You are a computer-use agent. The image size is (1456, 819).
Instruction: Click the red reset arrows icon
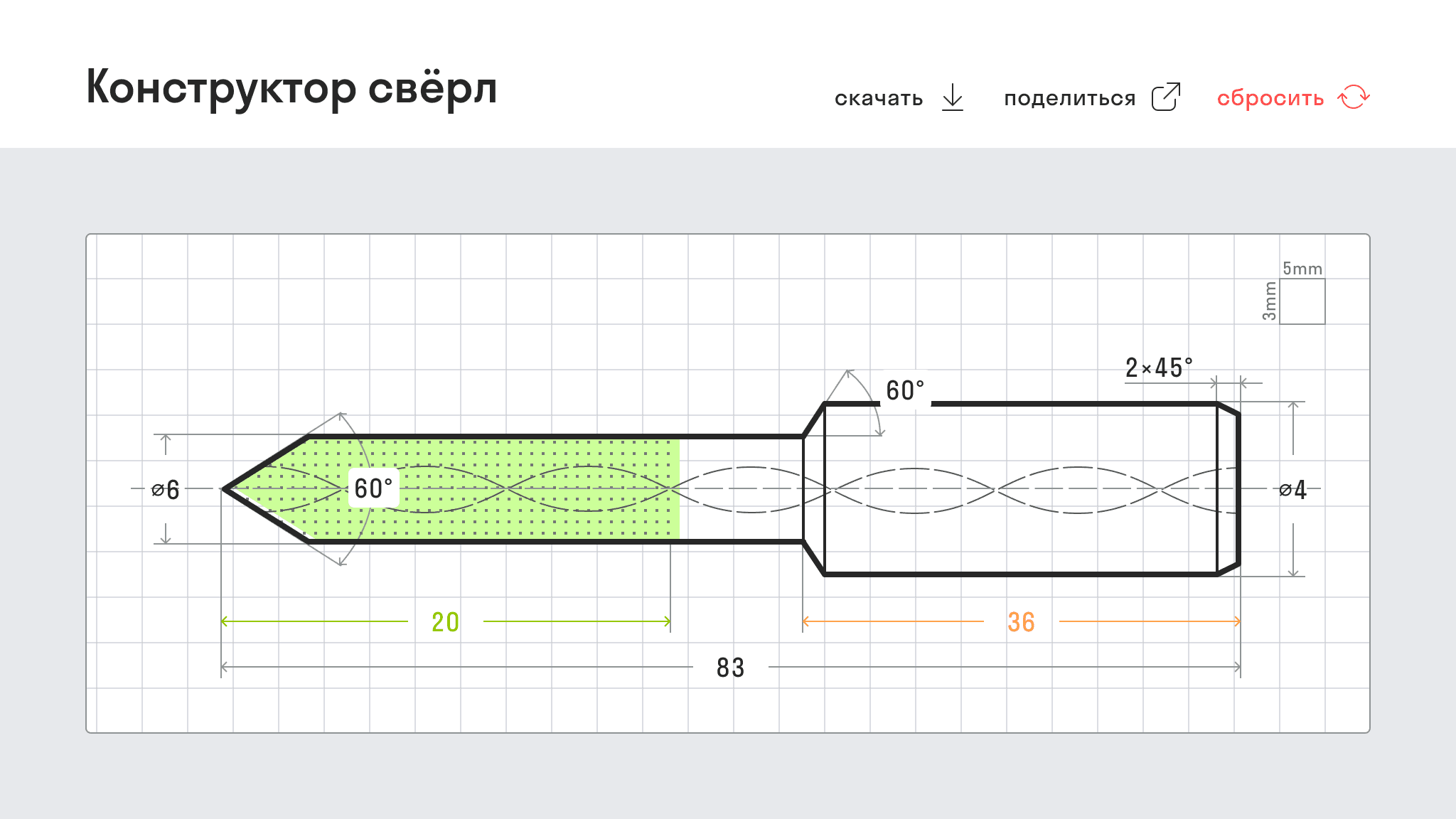(x=1354, y=97)
